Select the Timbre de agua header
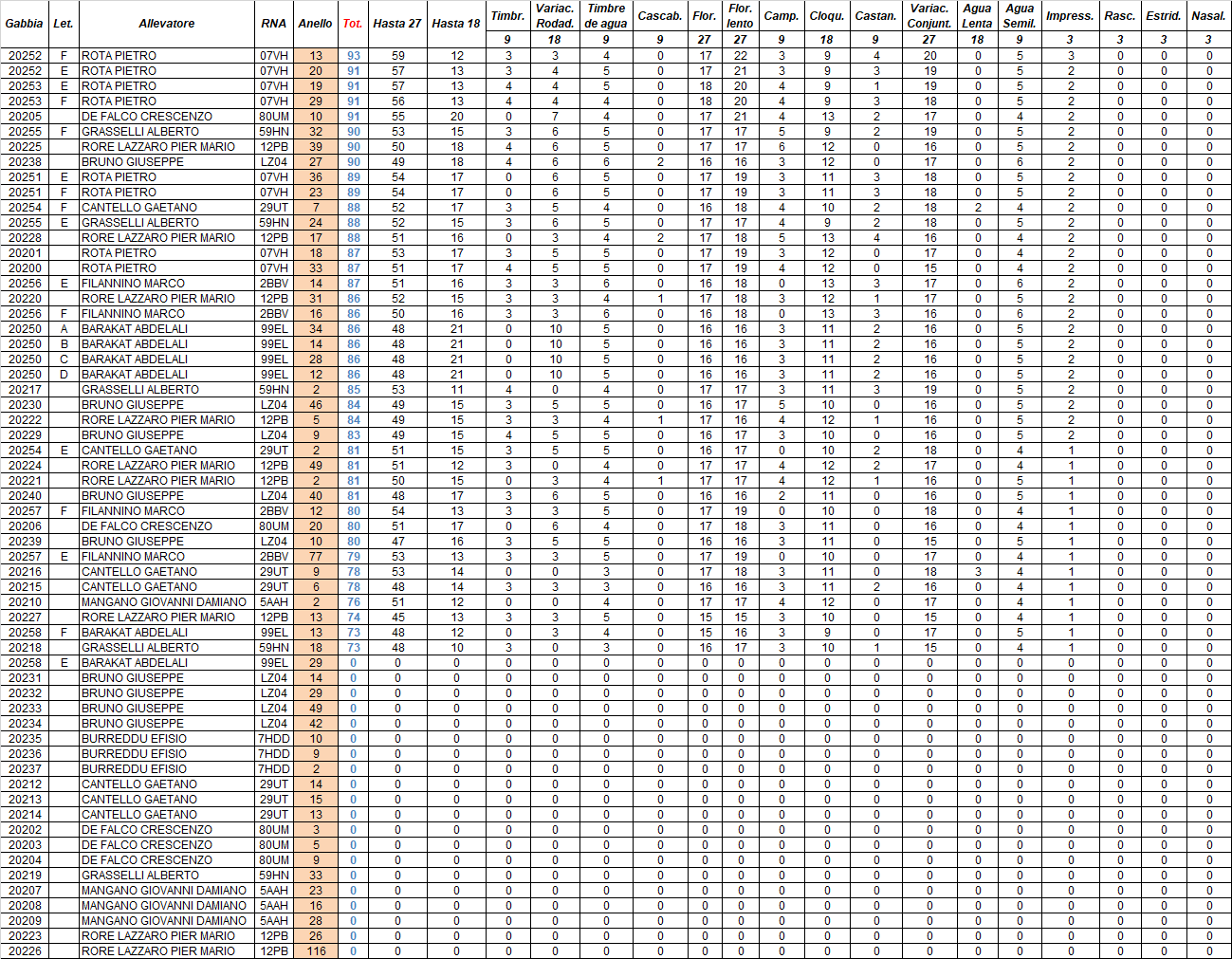 pyautogui.click(x=606, y=16)
